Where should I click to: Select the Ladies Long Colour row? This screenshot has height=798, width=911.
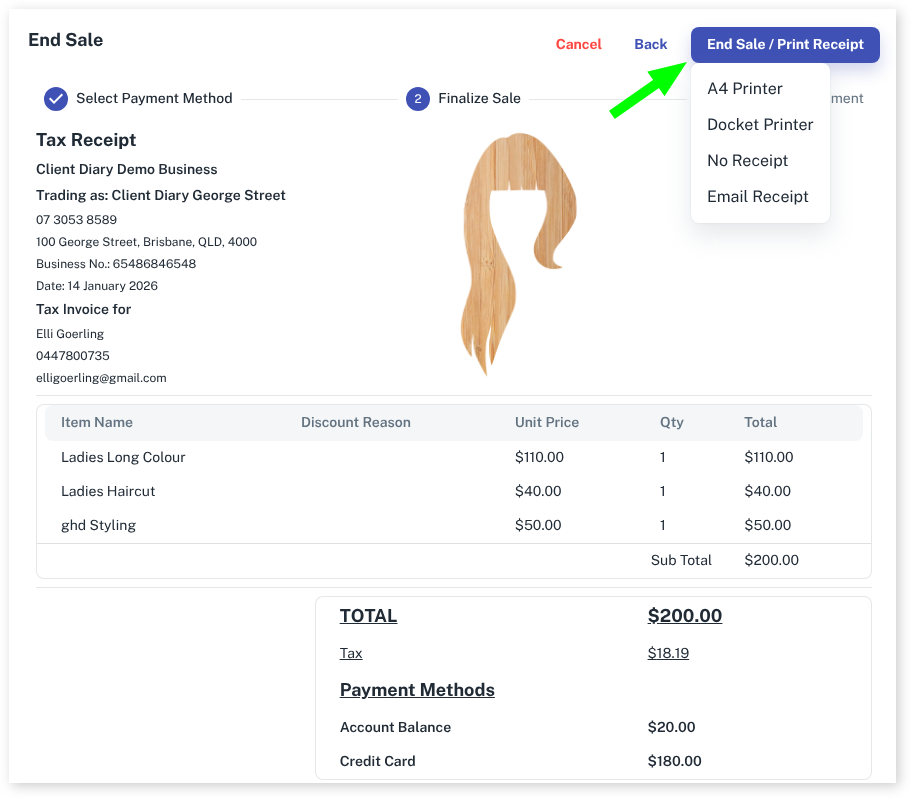tap(123, 457)
